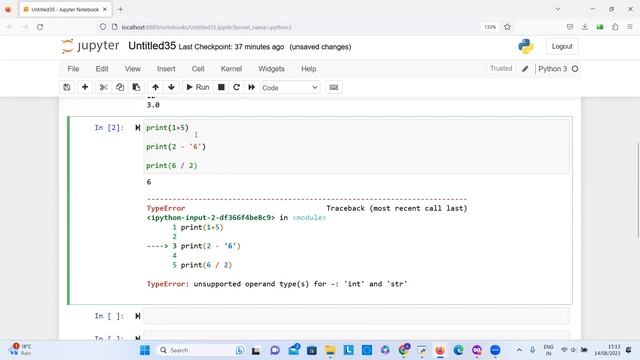Open the File menu
The height and width of the screenshot is (360, 640).
pos(73,69)
